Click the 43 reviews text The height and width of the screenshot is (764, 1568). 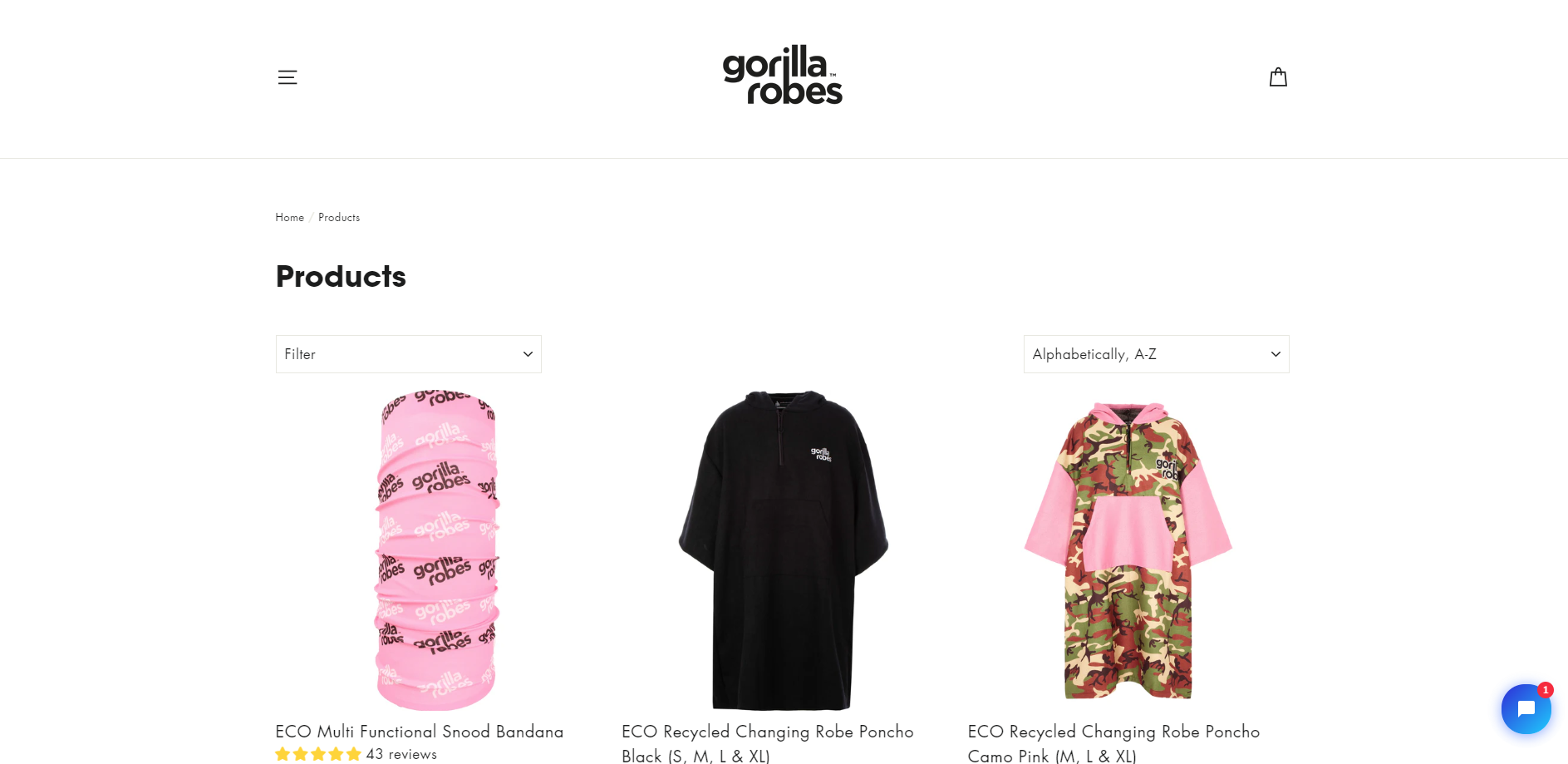[x=401, y=754]
